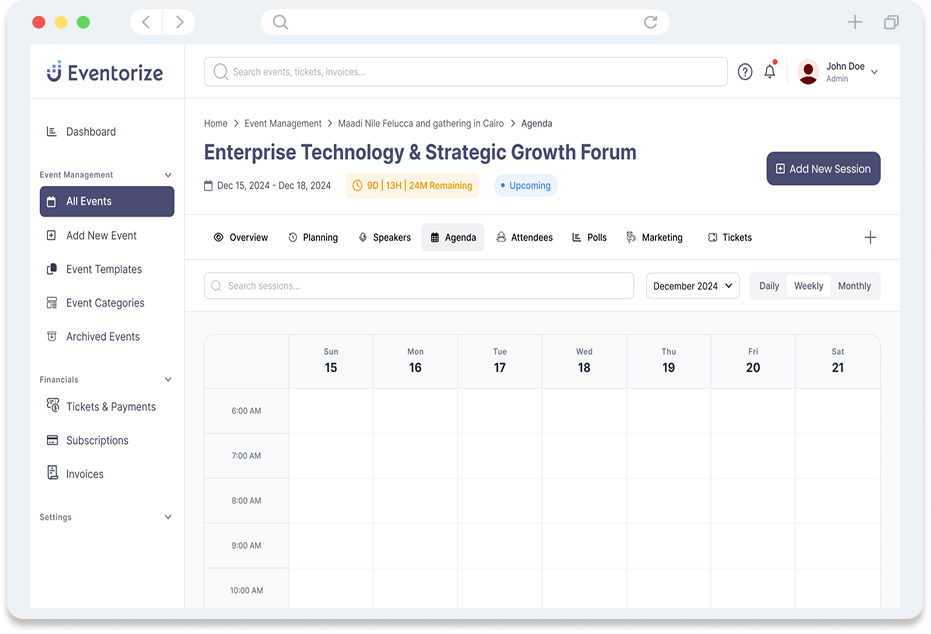Click the plus icon beside Tickets tab
931x634 pixels.
[x=870, y=237]
